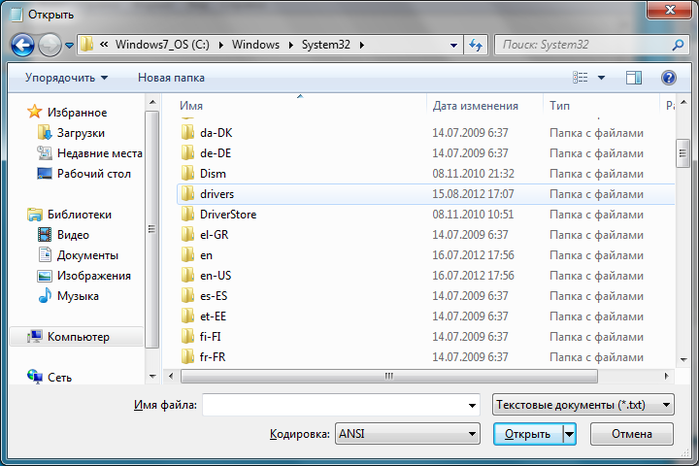Expand the view options dropdown arrow
This screenshot has height=466, width=699.
click(x=601, y=78)
